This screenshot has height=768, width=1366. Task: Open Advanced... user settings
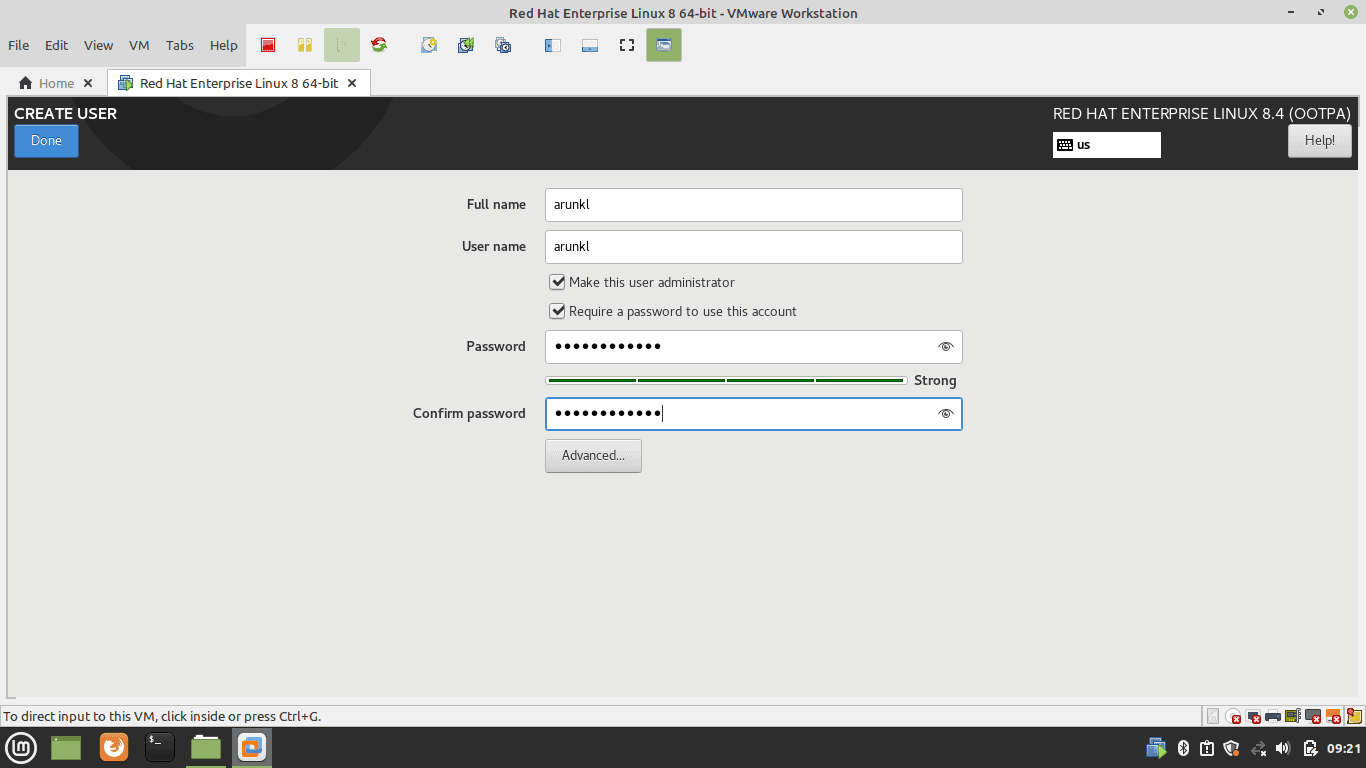(x=593, y=456)
